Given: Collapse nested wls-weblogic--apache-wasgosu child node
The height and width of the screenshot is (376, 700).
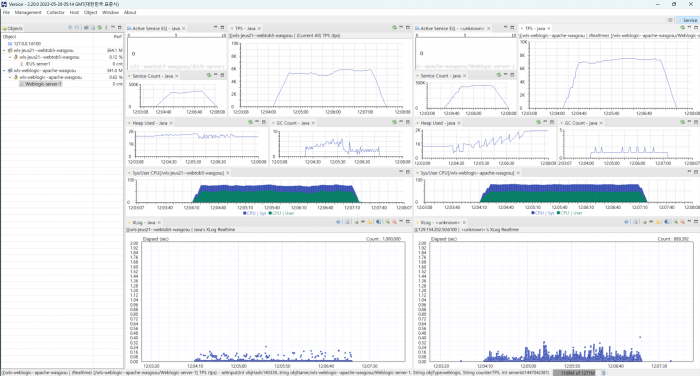Looking at the screenshot, I should click(x=10, y=77).
